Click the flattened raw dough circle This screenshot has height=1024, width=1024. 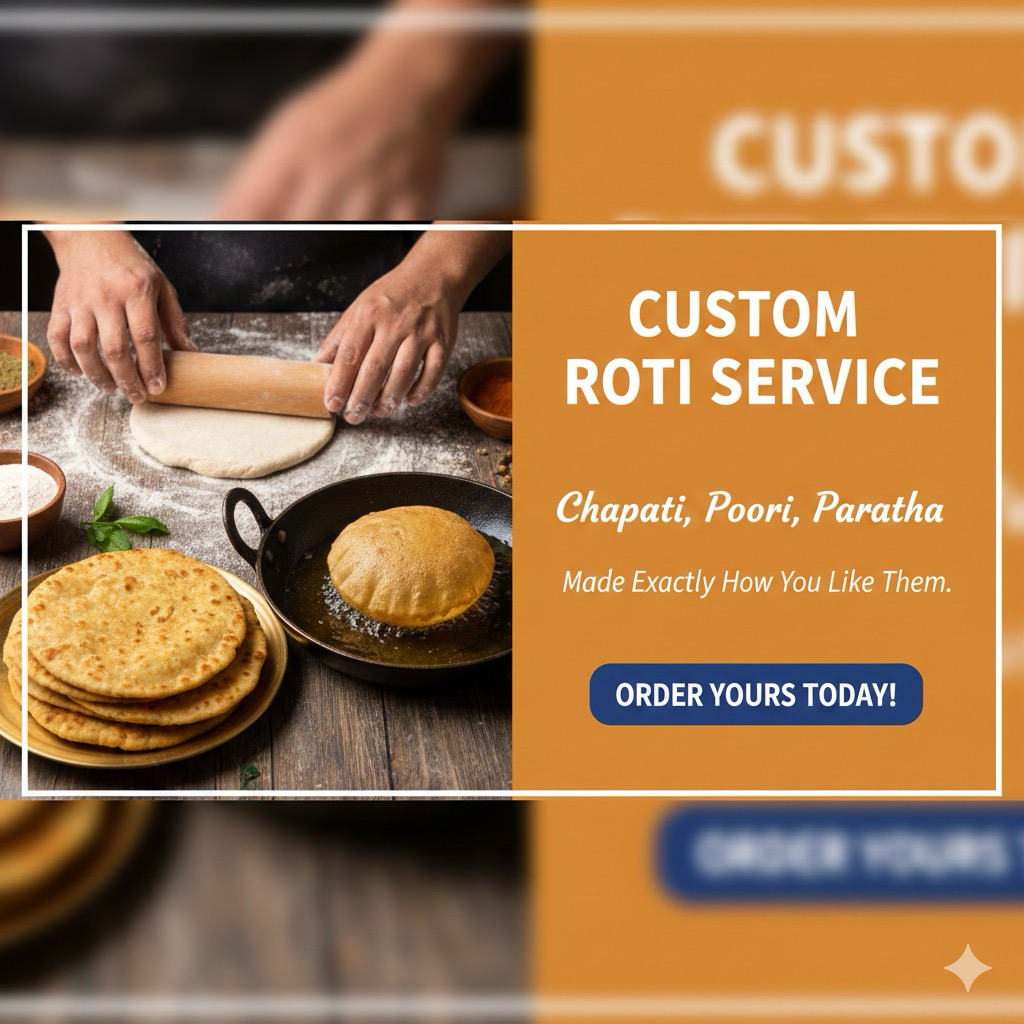(x=231, y=440)
